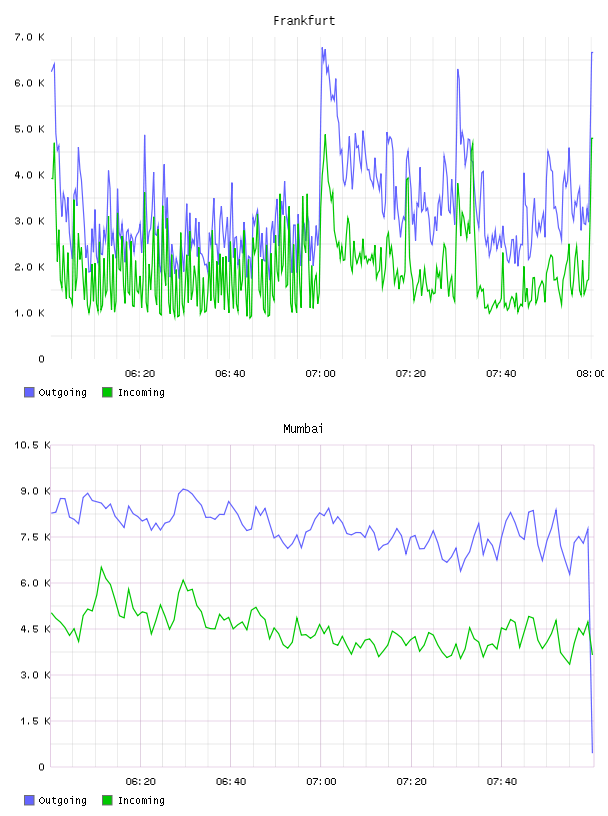
Task: Click the 06:40 time label in Frankfurt
Action: point(230,374)
